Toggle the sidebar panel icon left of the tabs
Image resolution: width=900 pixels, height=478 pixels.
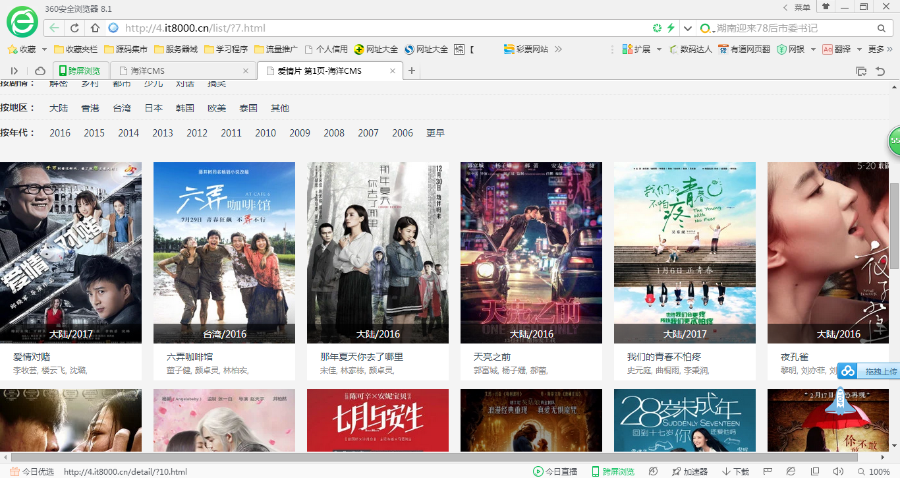point(14,71)
